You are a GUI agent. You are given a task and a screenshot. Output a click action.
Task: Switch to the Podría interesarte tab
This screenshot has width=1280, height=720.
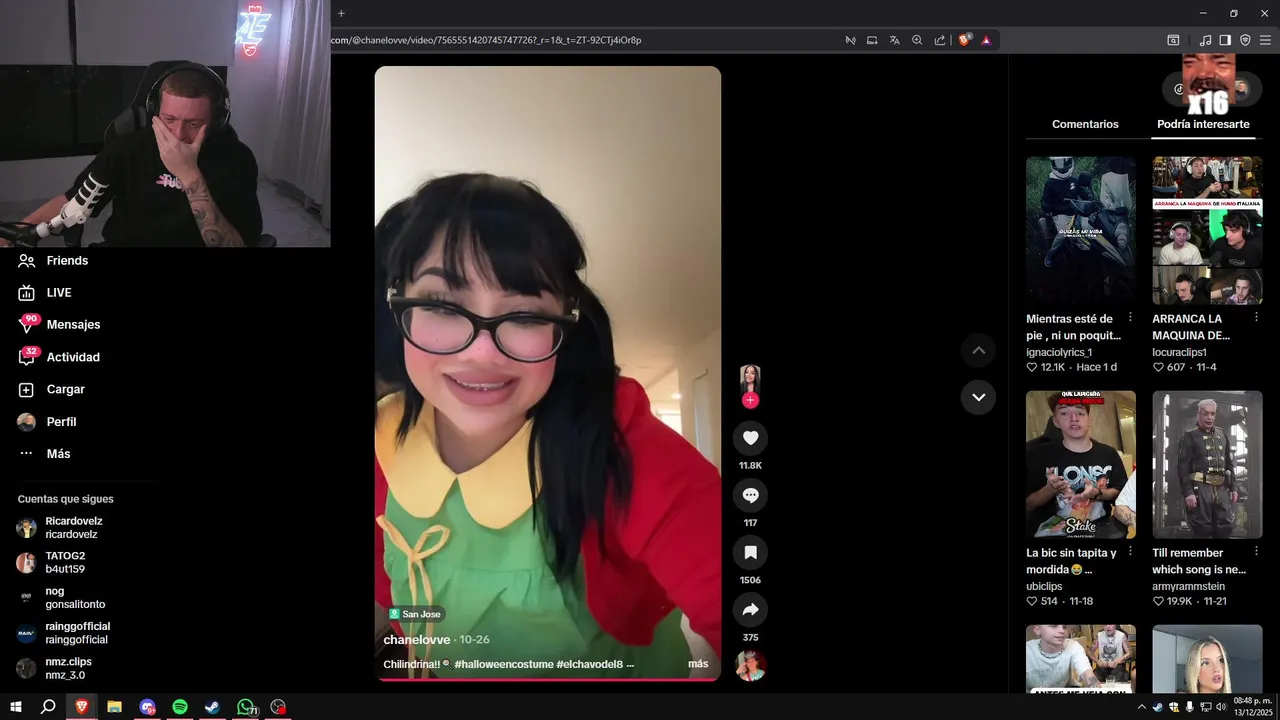tap(1203, 124)
